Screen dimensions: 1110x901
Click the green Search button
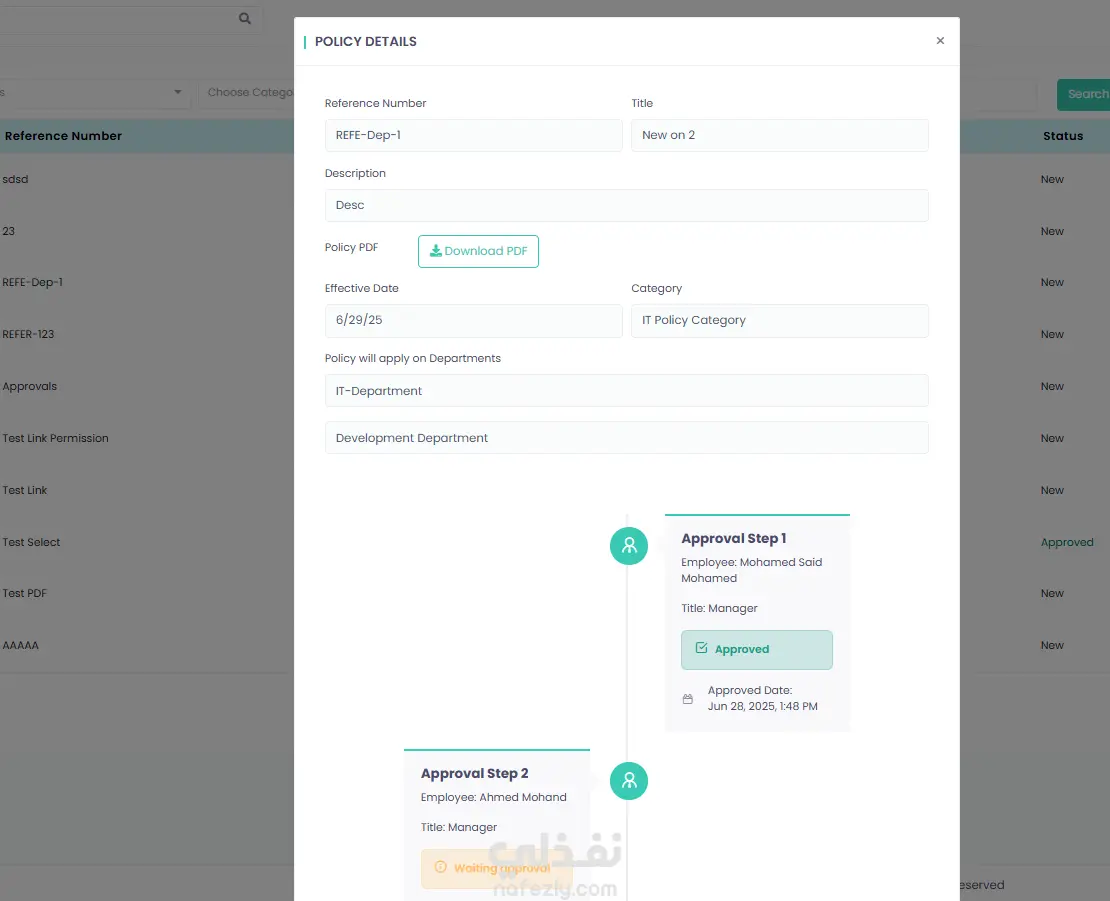[1083, 94]
